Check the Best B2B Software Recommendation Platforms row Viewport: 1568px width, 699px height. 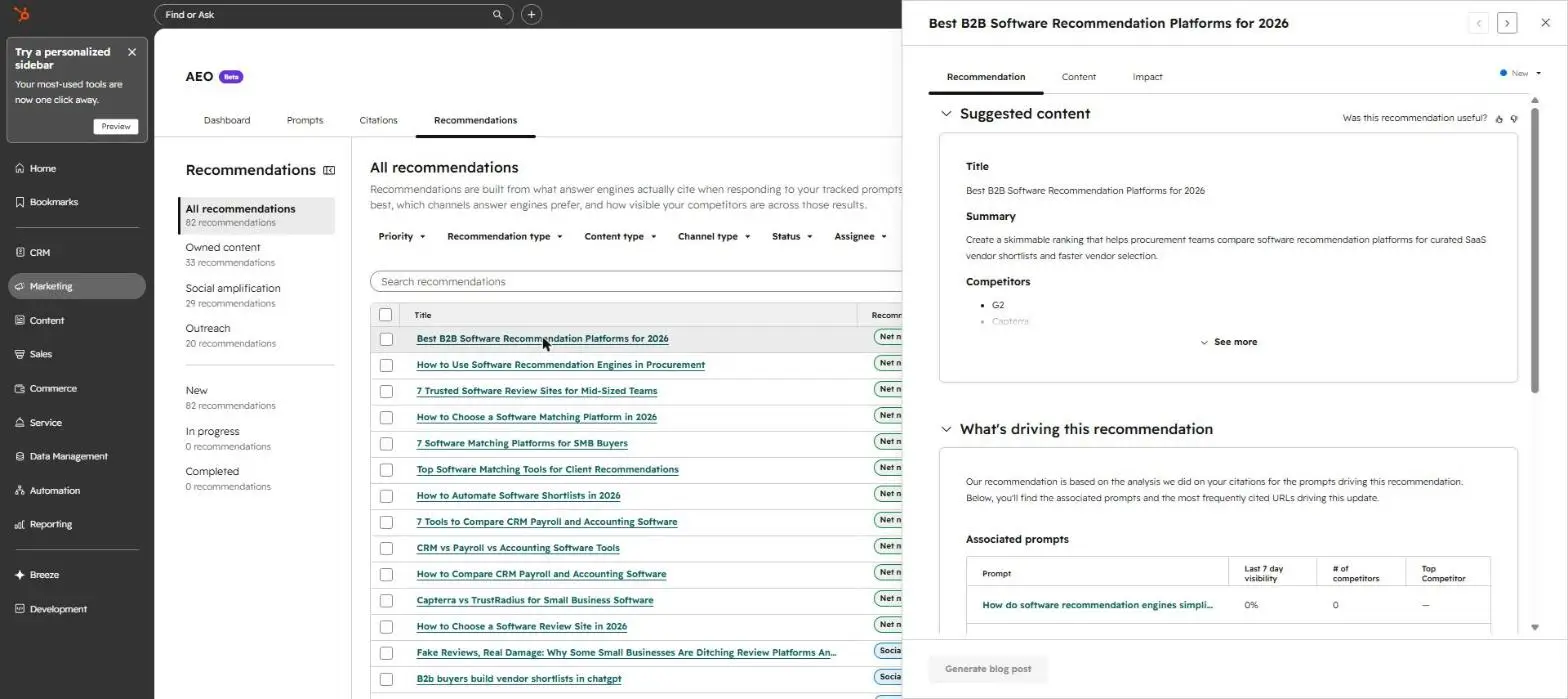(x=386, y=339)
